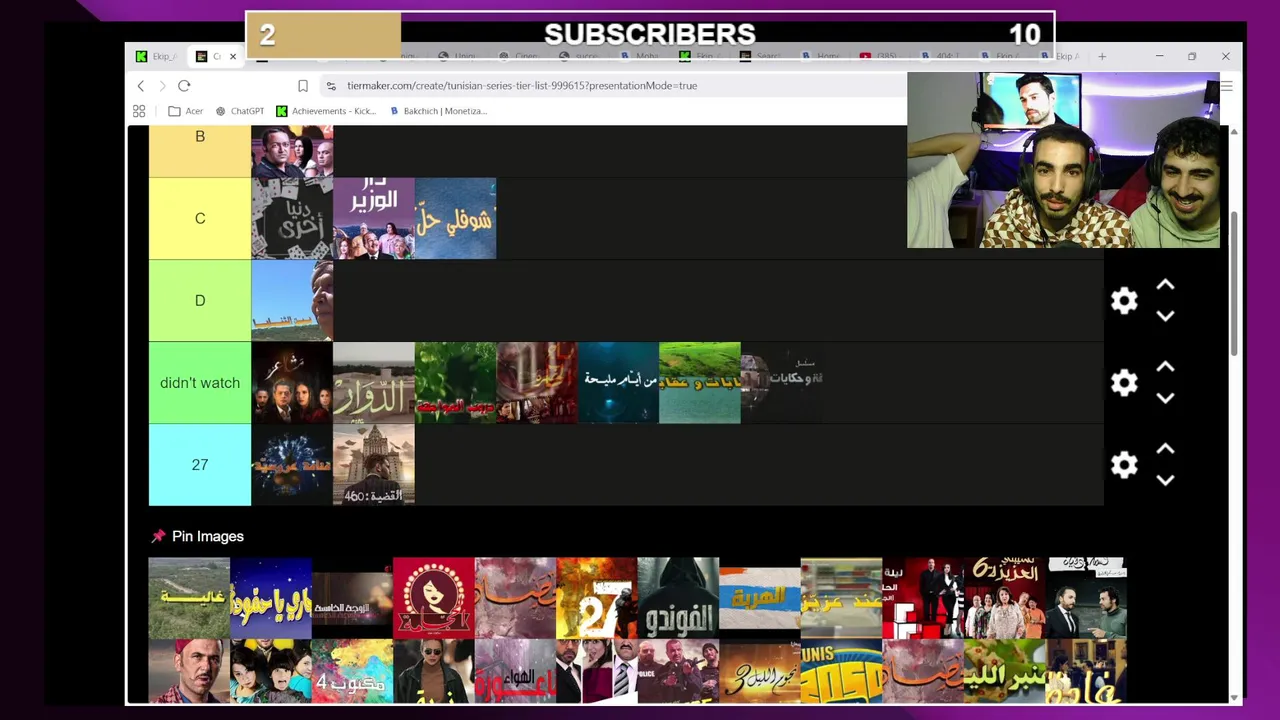
Task: Select شوفلي حل image in tier C
Action: click(456, 219)
